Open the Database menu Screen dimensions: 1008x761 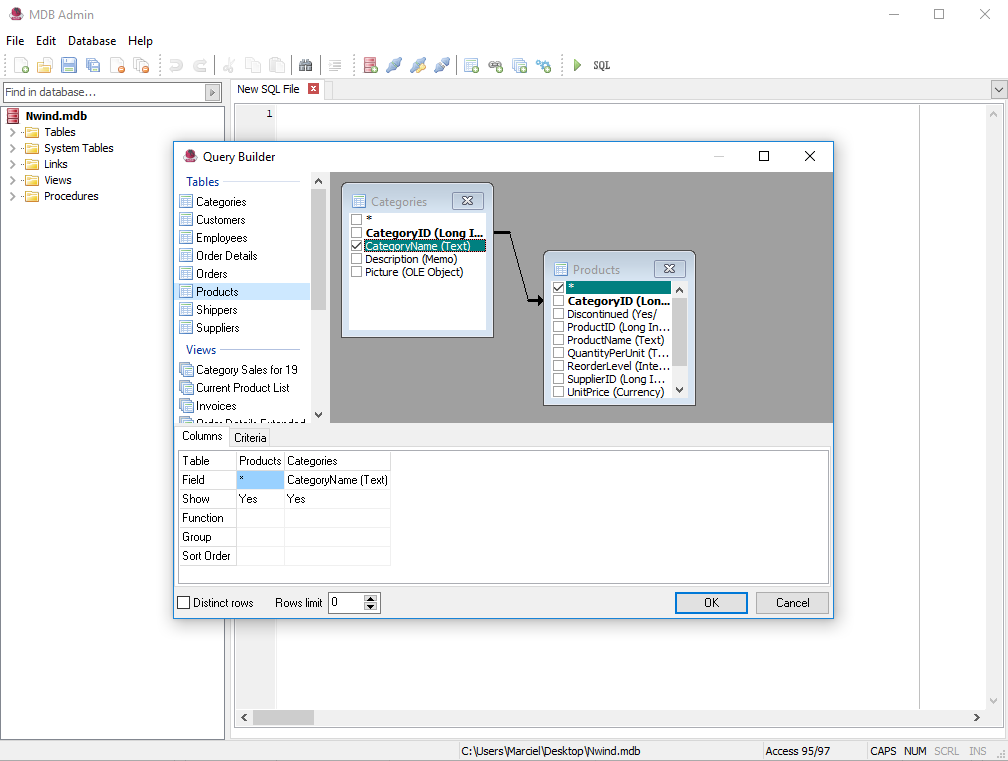(x=91, y=41)
